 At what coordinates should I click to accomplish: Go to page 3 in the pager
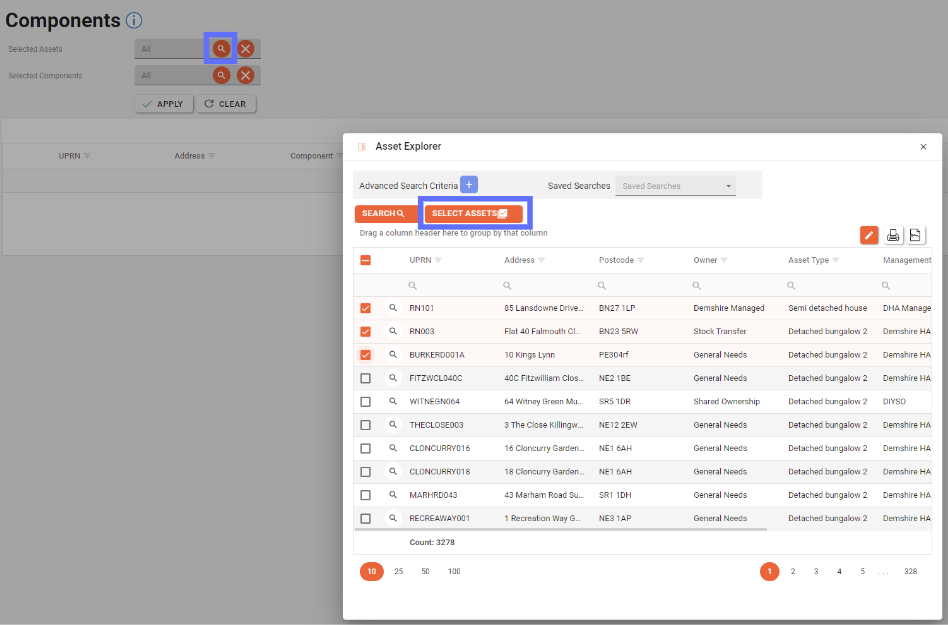coord(816,571)
